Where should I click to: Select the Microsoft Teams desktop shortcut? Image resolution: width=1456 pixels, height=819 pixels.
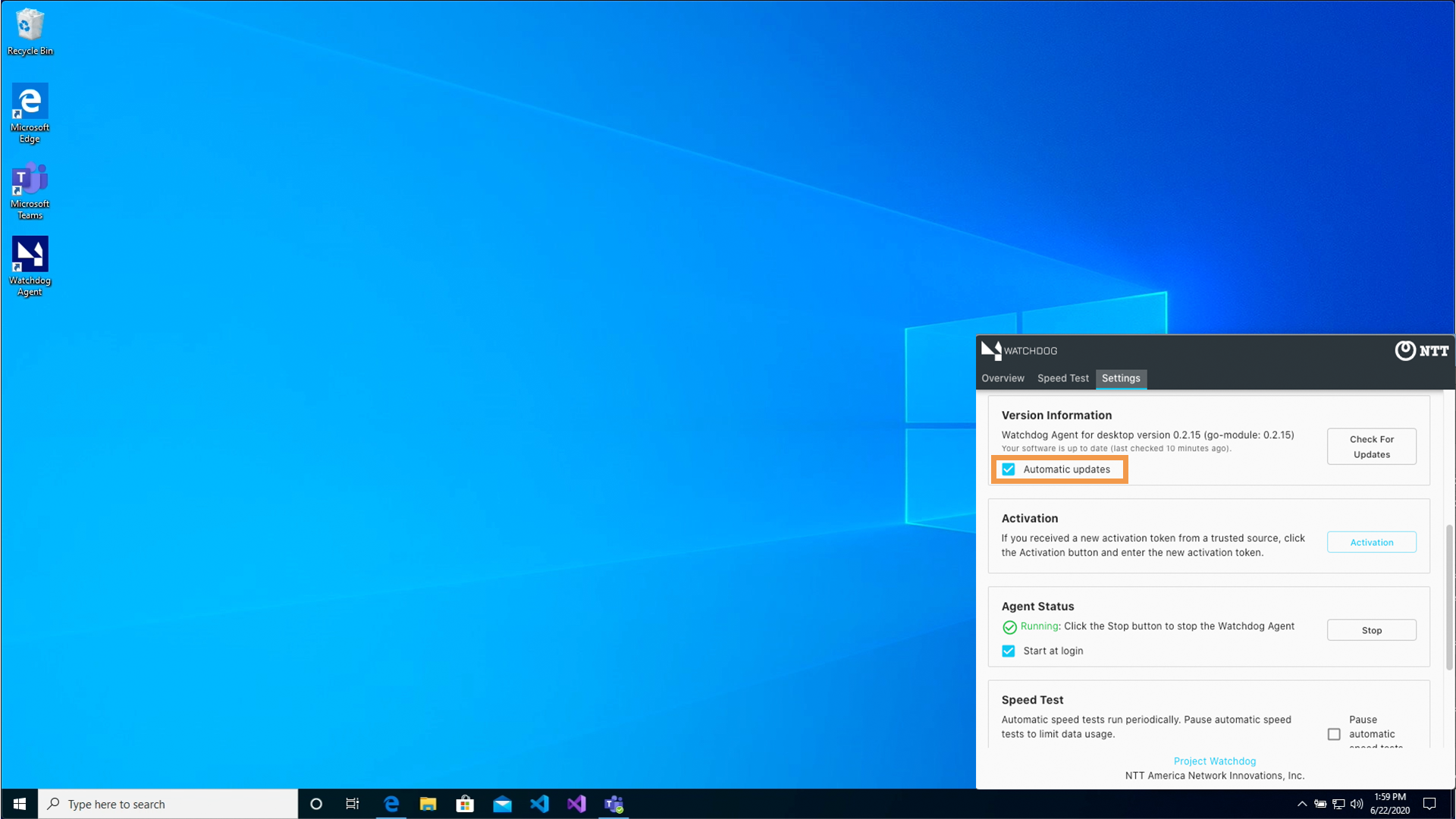click(x=30, y=190)
